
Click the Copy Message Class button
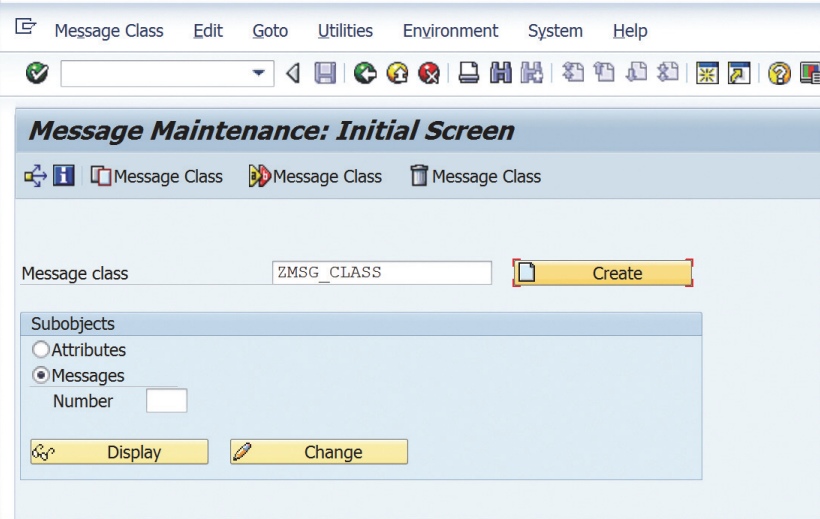[x=156, y=176]
